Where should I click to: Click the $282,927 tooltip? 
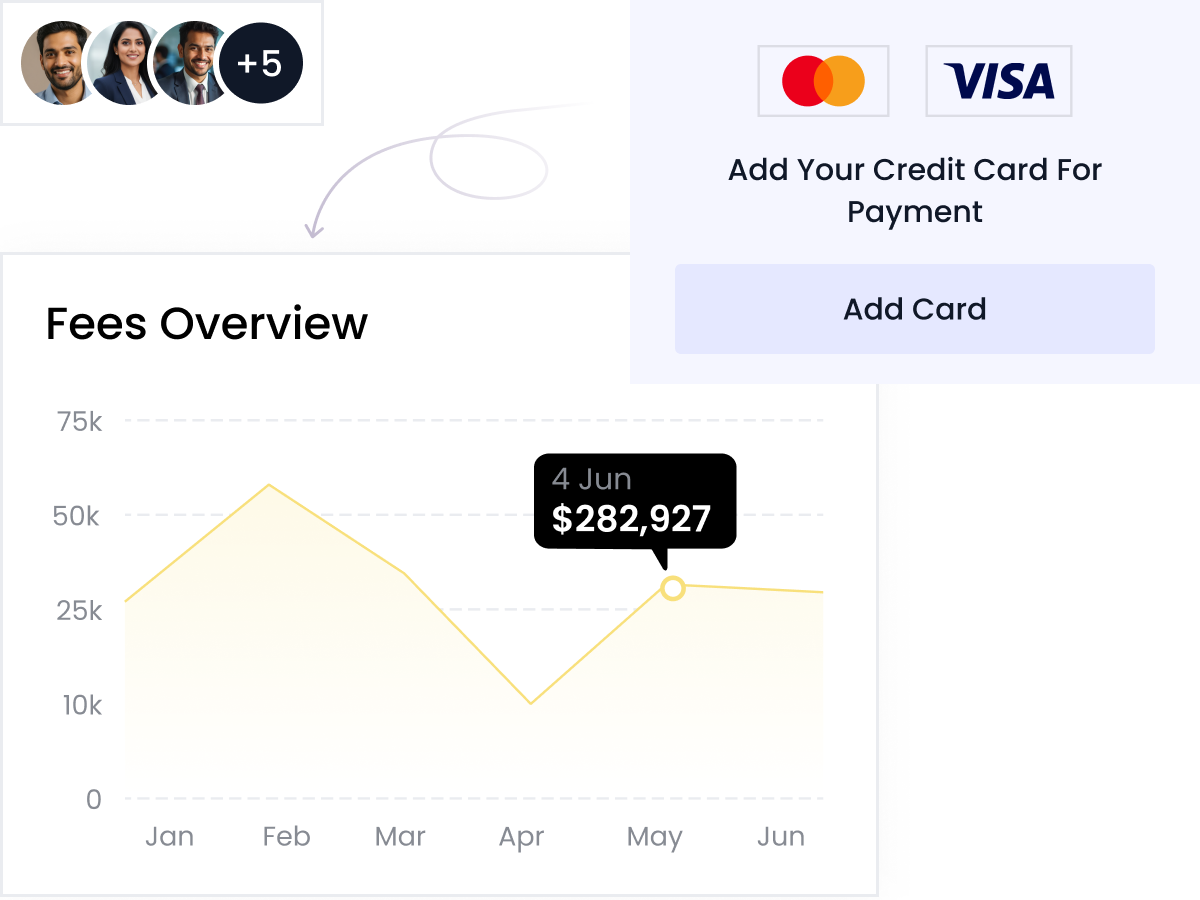(x=634, y=501)
